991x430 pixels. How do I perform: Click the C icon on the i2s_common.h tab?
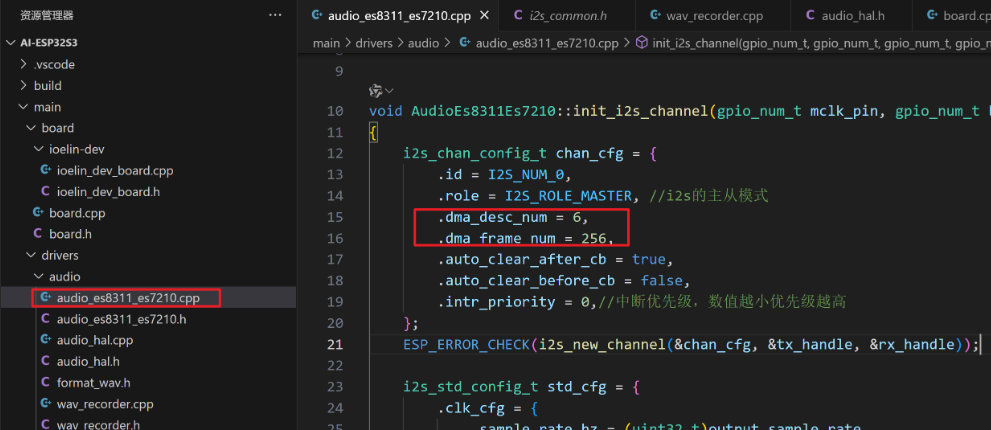click(x=518, y=16)
